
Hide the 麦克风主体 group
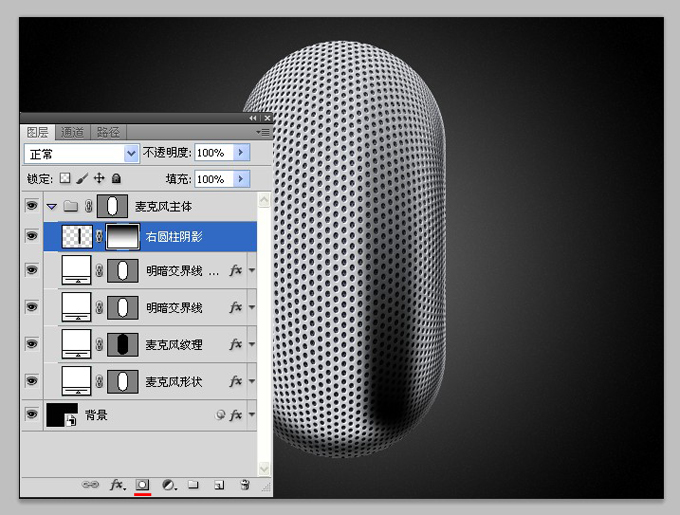point(32,205)
